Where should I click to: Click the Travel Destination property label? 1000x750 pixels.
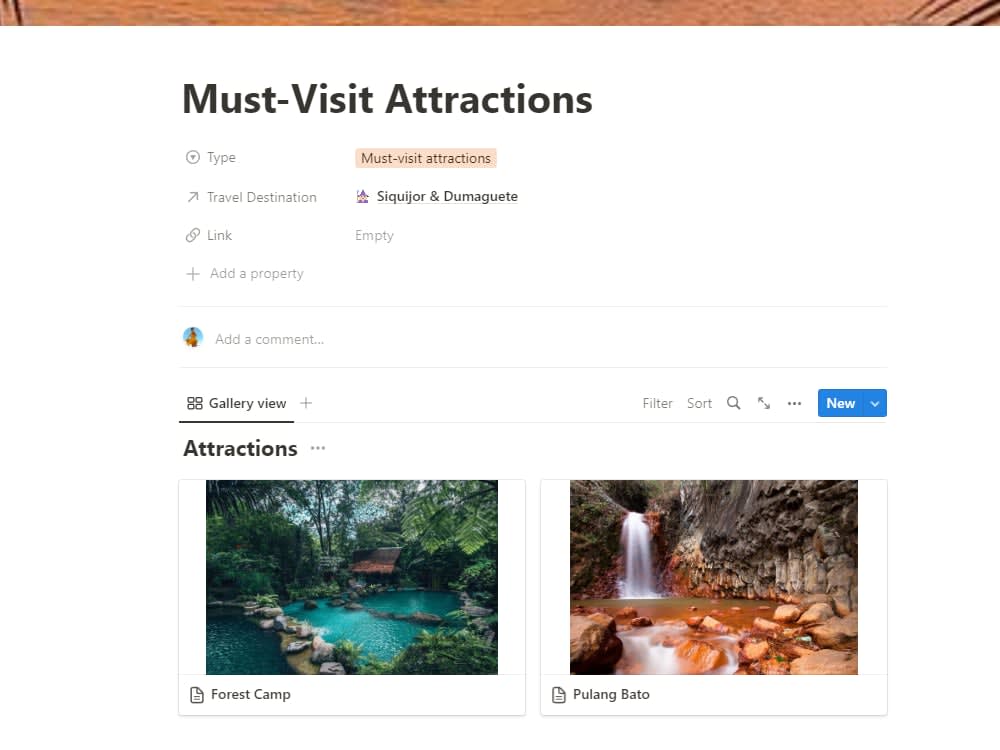point(261,197)
